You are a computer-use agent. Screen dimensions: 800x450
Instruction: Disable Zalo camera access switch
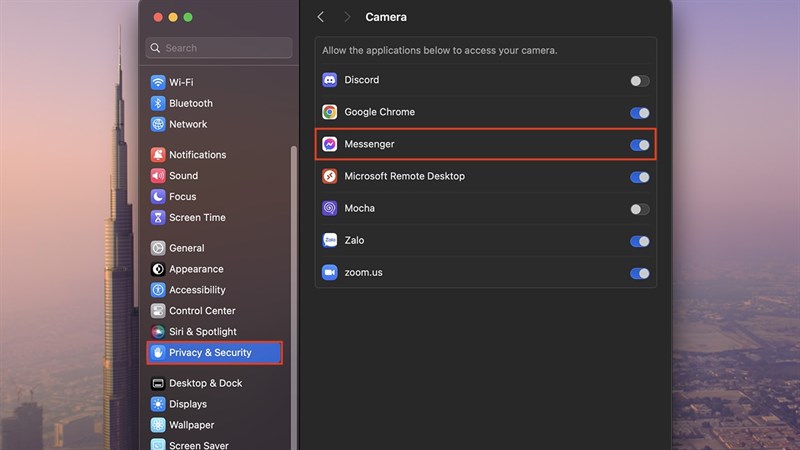tap(639, 241)
